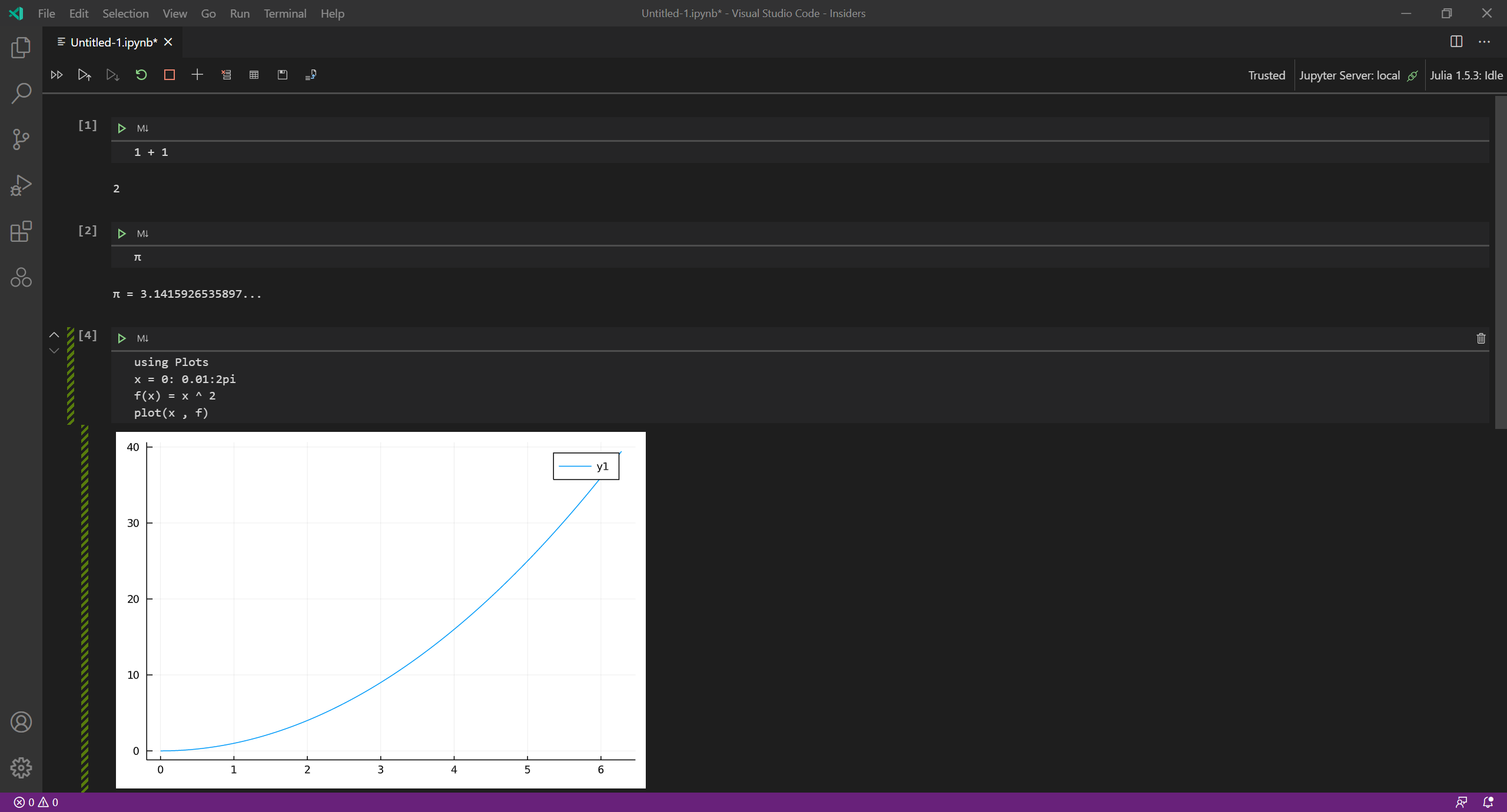Screen dimensions: 1507x812
Task: Run all notebook cells
Action: (57, 75)
